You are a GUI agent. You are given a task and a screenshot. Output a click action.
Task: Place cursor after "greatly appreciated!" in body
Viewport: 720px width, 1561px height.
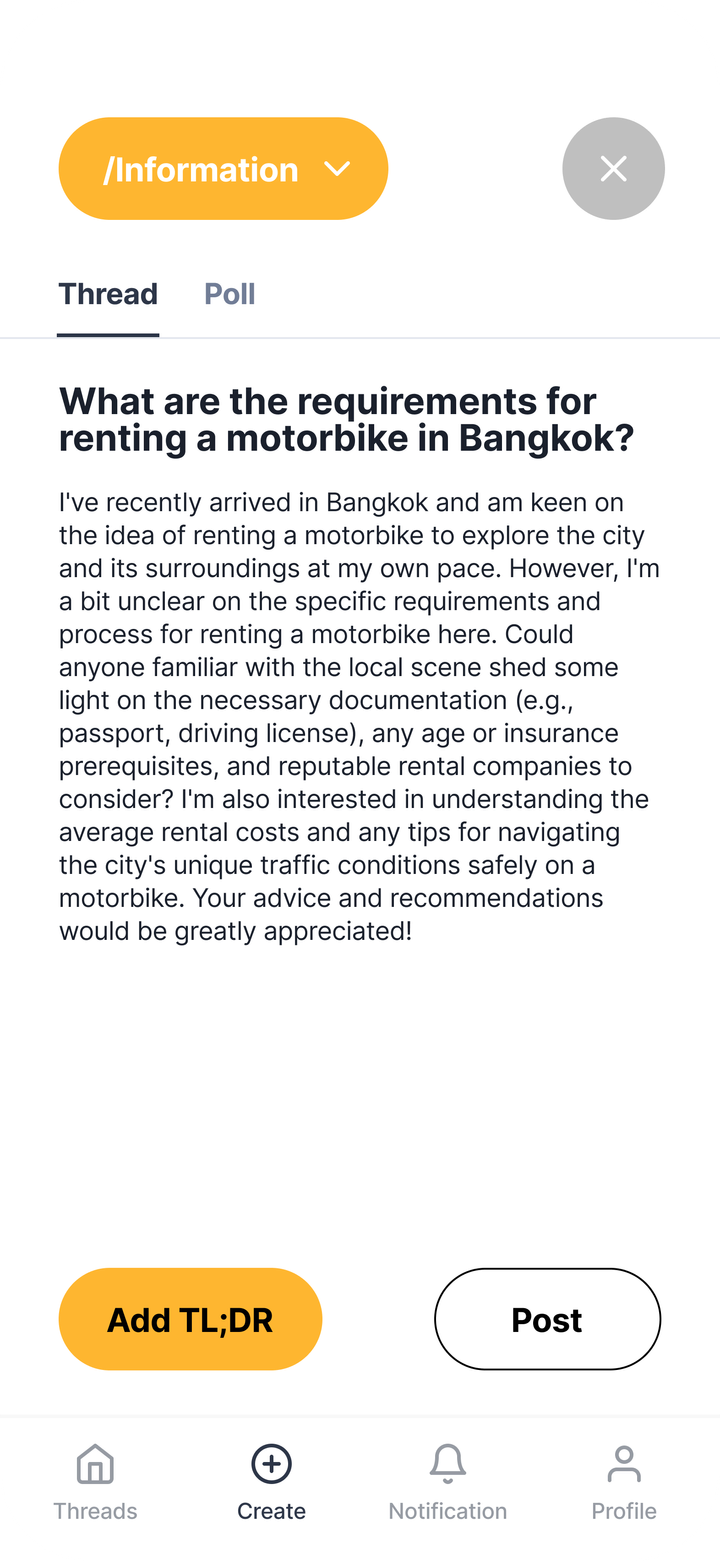coord(413,931)
